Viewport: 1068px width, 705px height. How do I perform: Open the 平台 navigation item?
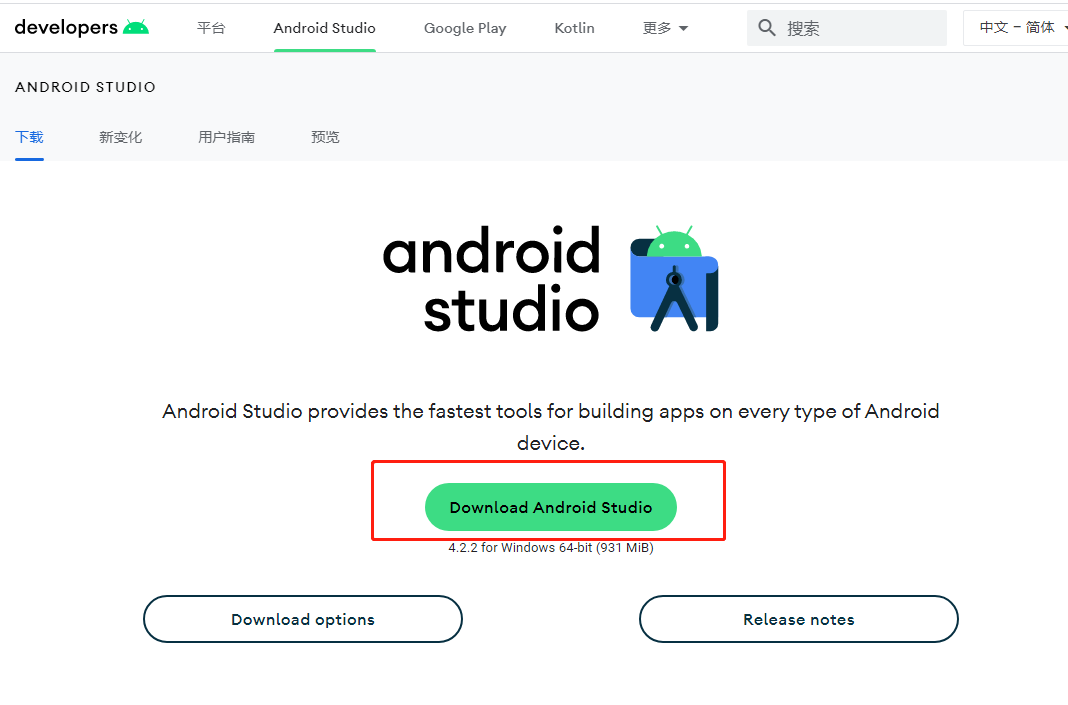pos(211,28)
